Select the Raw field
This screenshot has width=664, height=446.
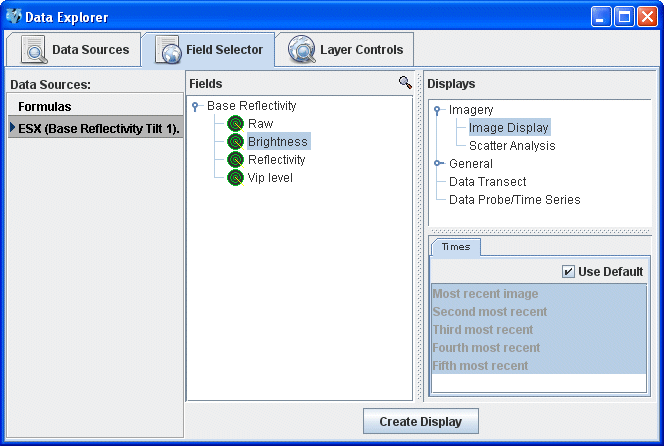pos(260,124)
